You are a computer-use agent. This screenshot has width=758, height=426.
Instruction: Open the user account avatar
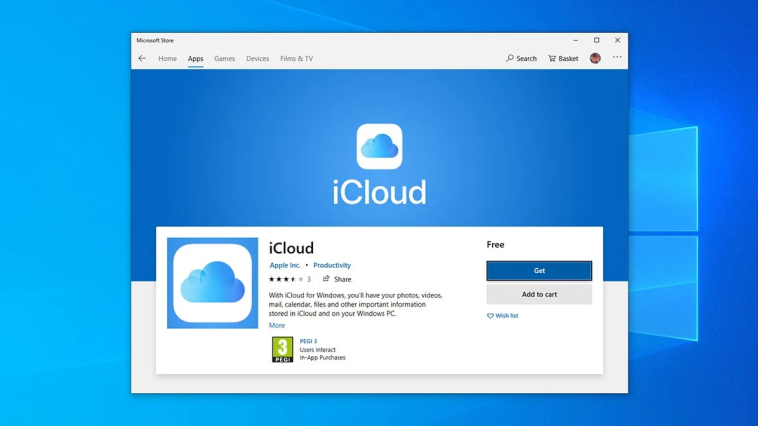tap(595, 58)
